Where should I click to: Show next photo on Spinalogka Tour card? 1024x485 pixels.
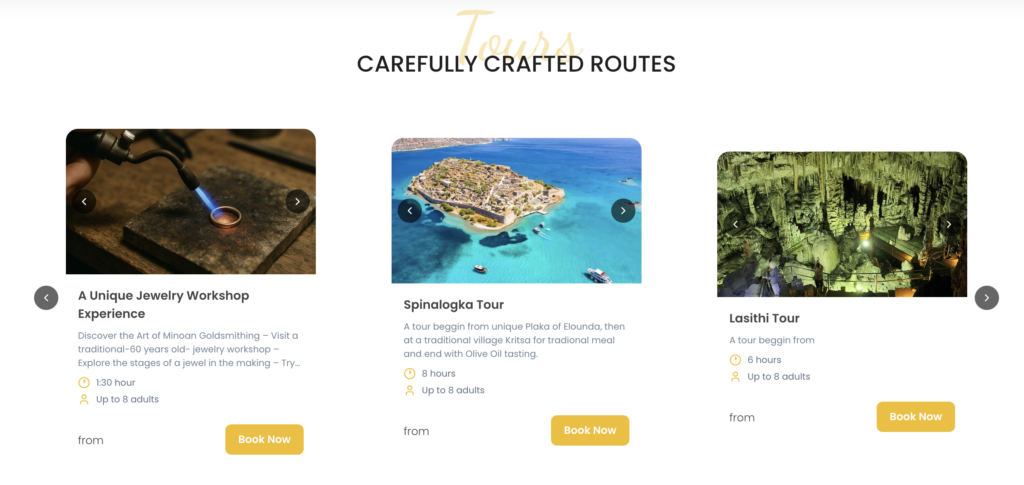click(x=623, y=211)
